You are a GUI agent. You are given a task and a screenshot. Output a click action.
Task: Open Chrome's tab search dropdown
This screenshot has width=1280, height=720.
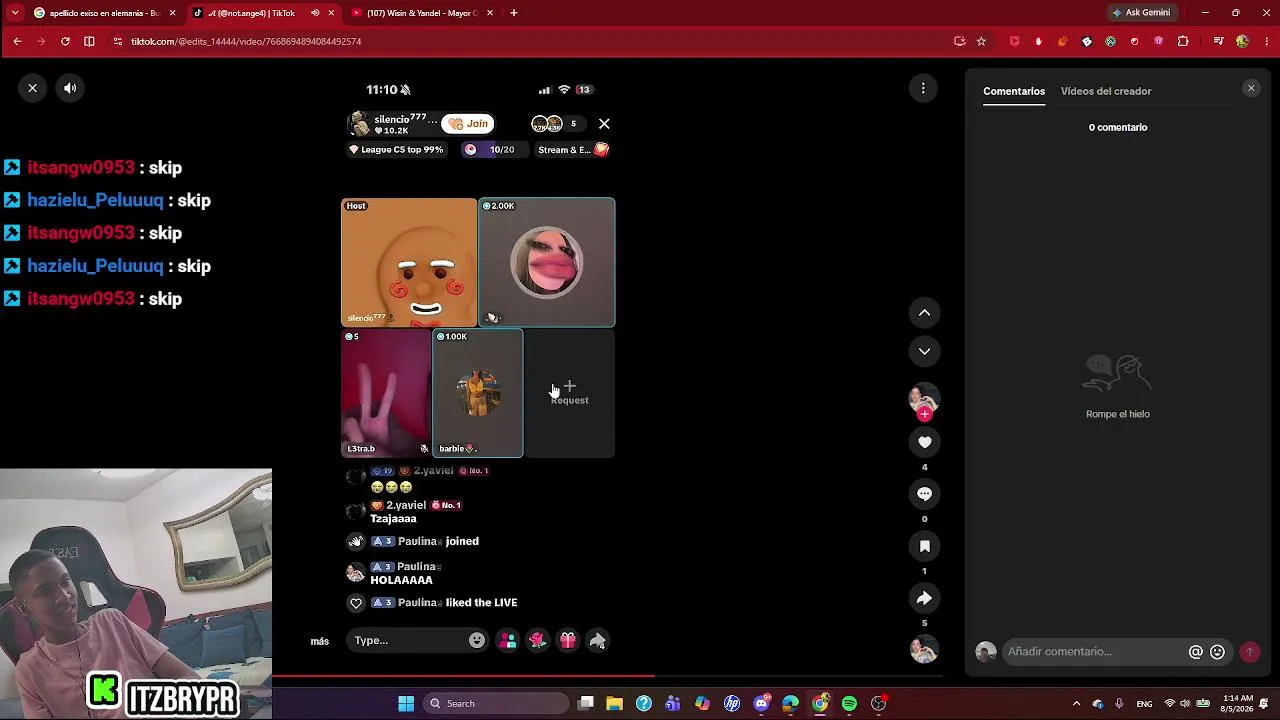pos(14,13)
